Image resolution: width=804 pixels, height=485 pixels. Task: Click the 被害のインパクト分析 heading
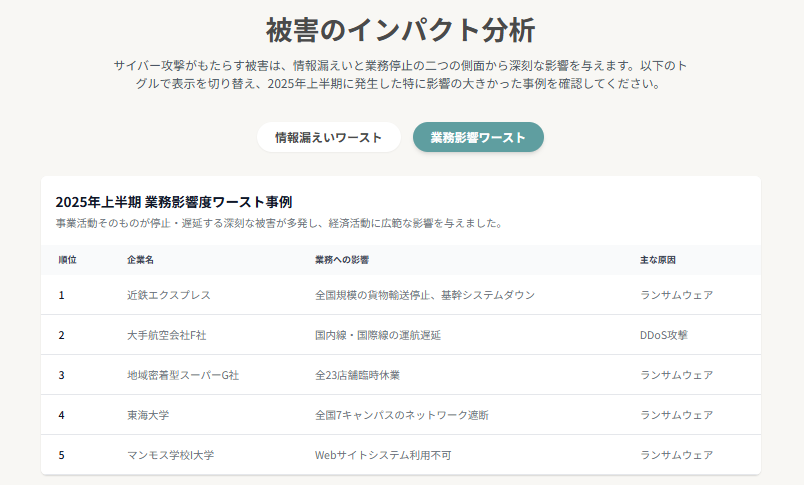coord(400,30)
